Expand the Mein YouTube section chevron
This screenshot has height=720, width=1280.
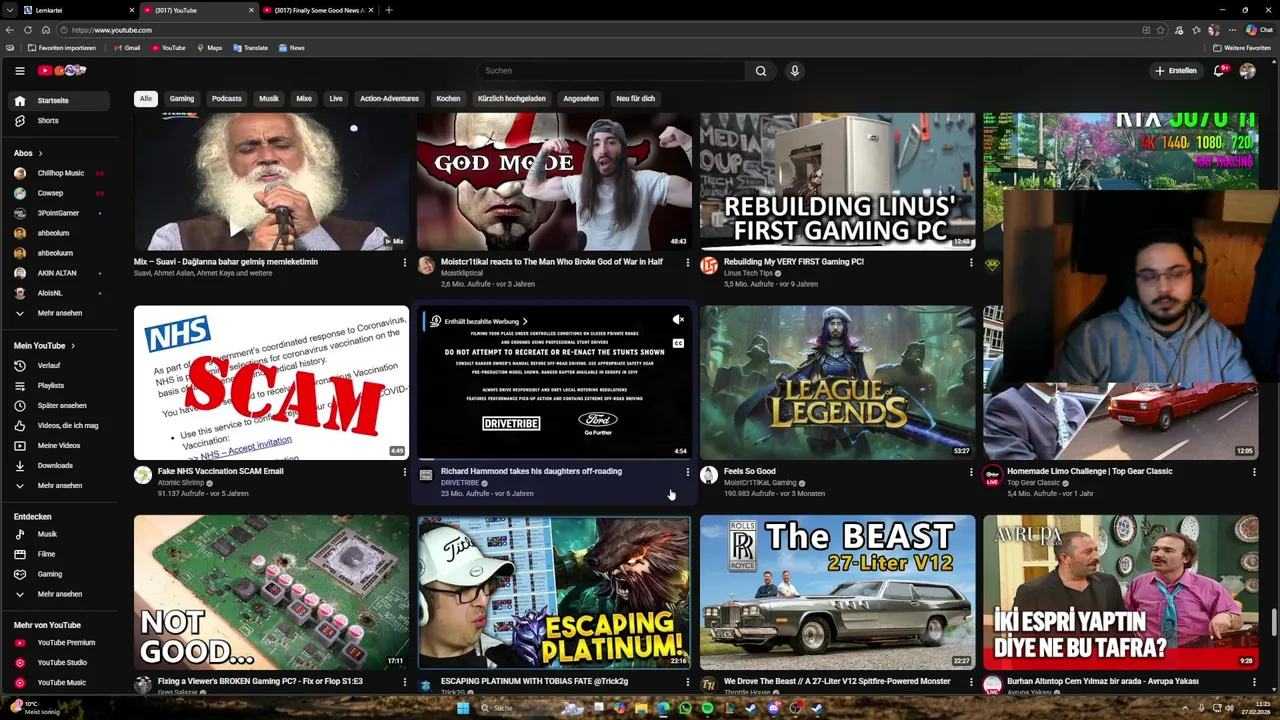pos(72,346)
